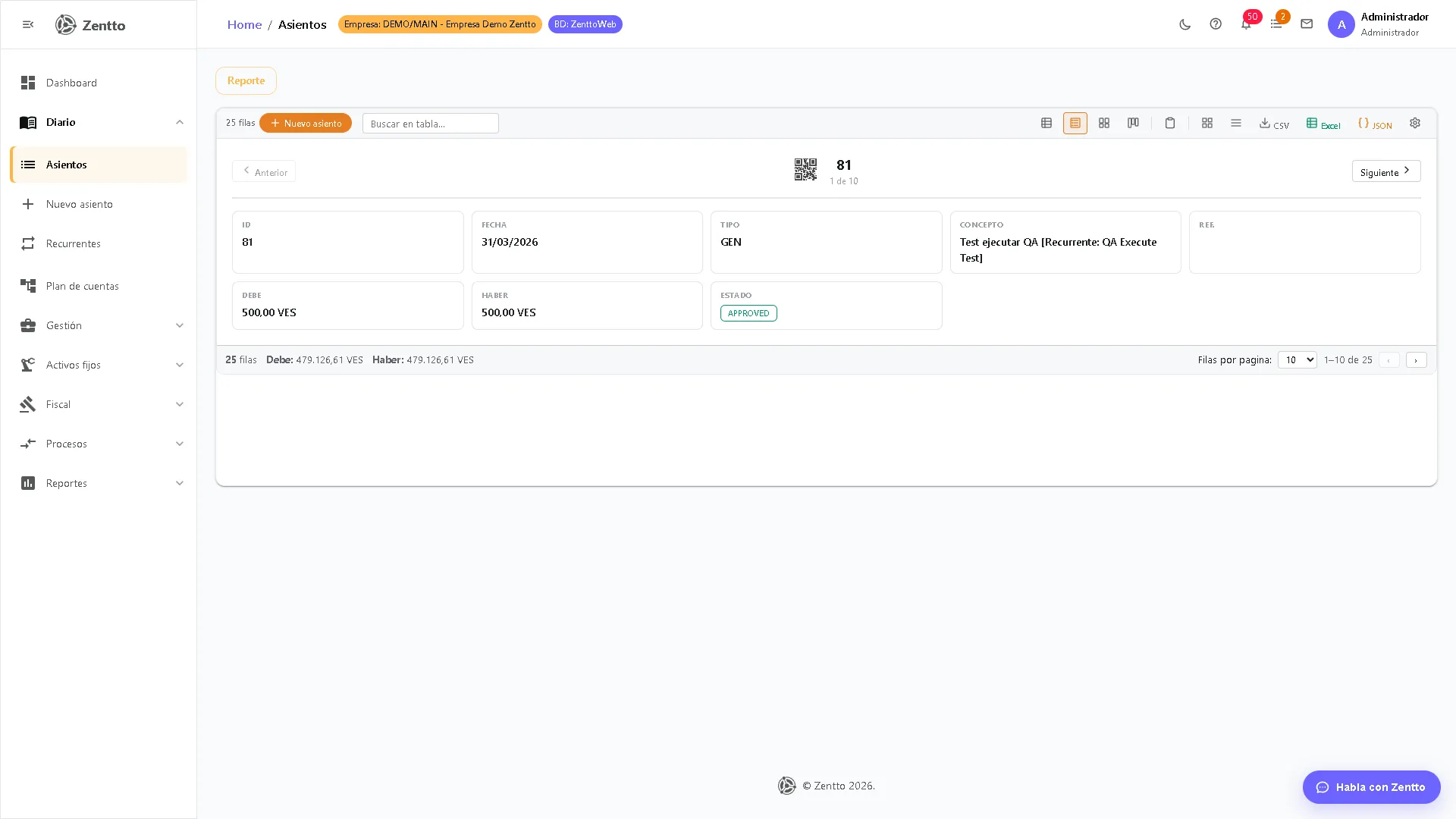Go to Siguiente record
Image resolution: width=1456 pixels, height=819 pixels.
click(1385, 171)
